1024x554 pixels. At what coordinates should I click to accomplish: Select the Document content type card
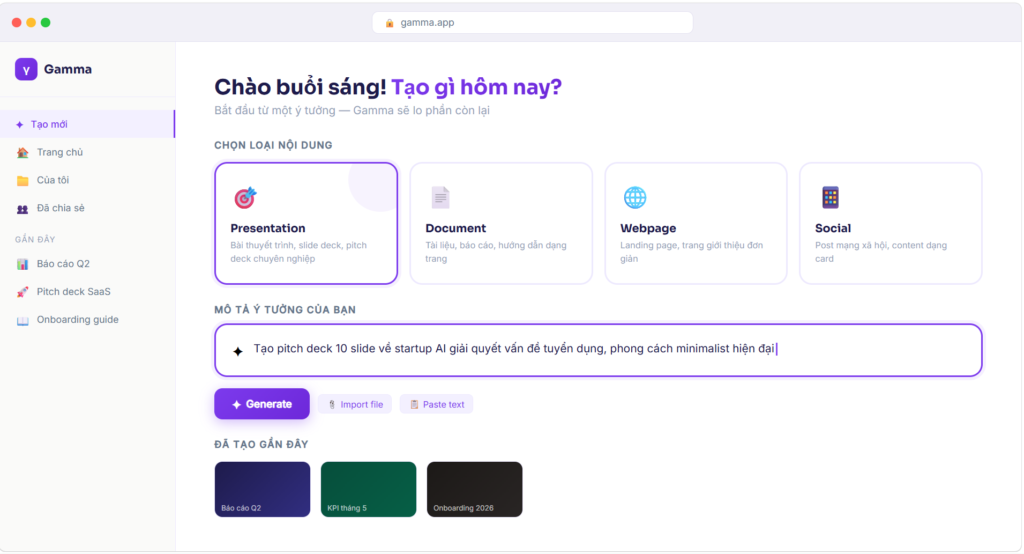click(501, 223)
